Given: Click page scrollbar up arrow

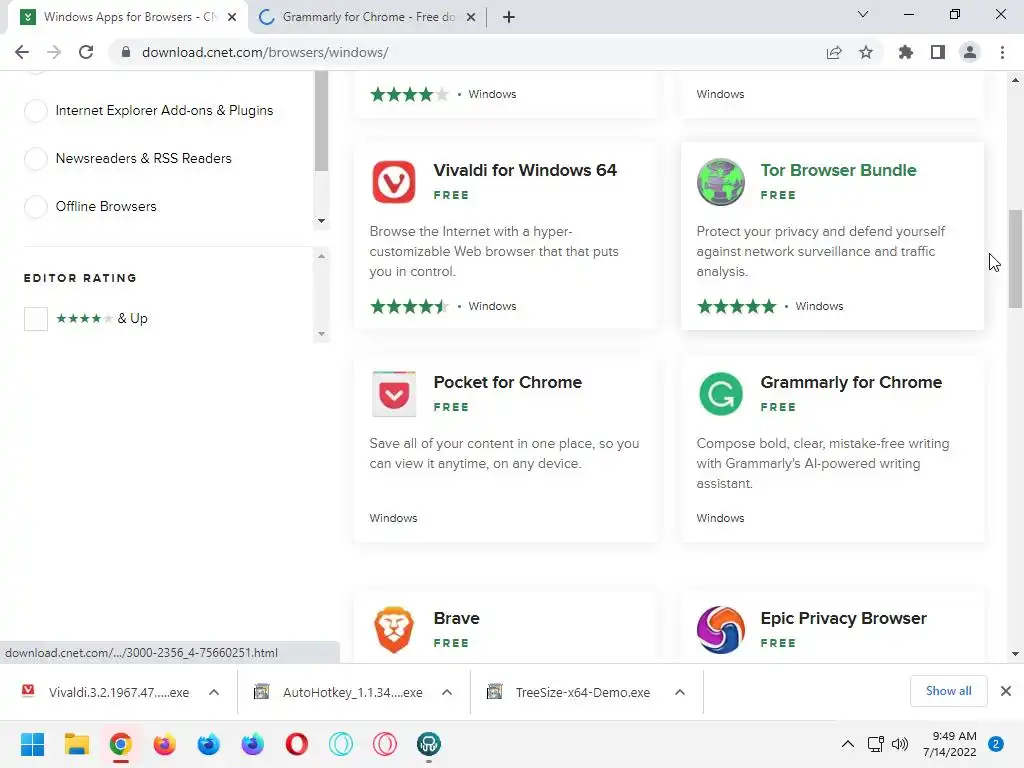Looking at the screenshot, I should (x=1015, y=80).
